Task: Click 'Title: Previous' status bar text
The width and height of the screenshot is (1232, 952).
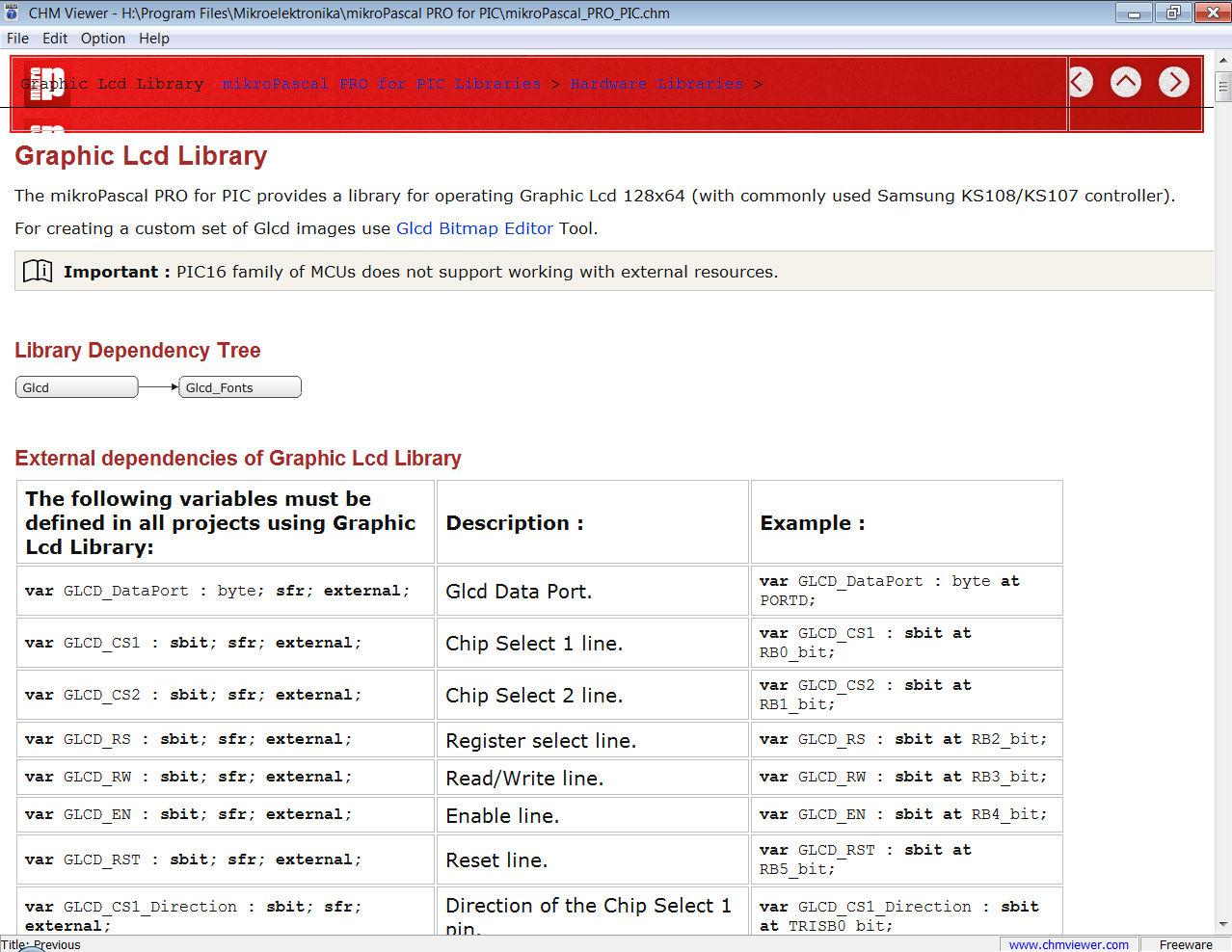Action: [41, 944]
